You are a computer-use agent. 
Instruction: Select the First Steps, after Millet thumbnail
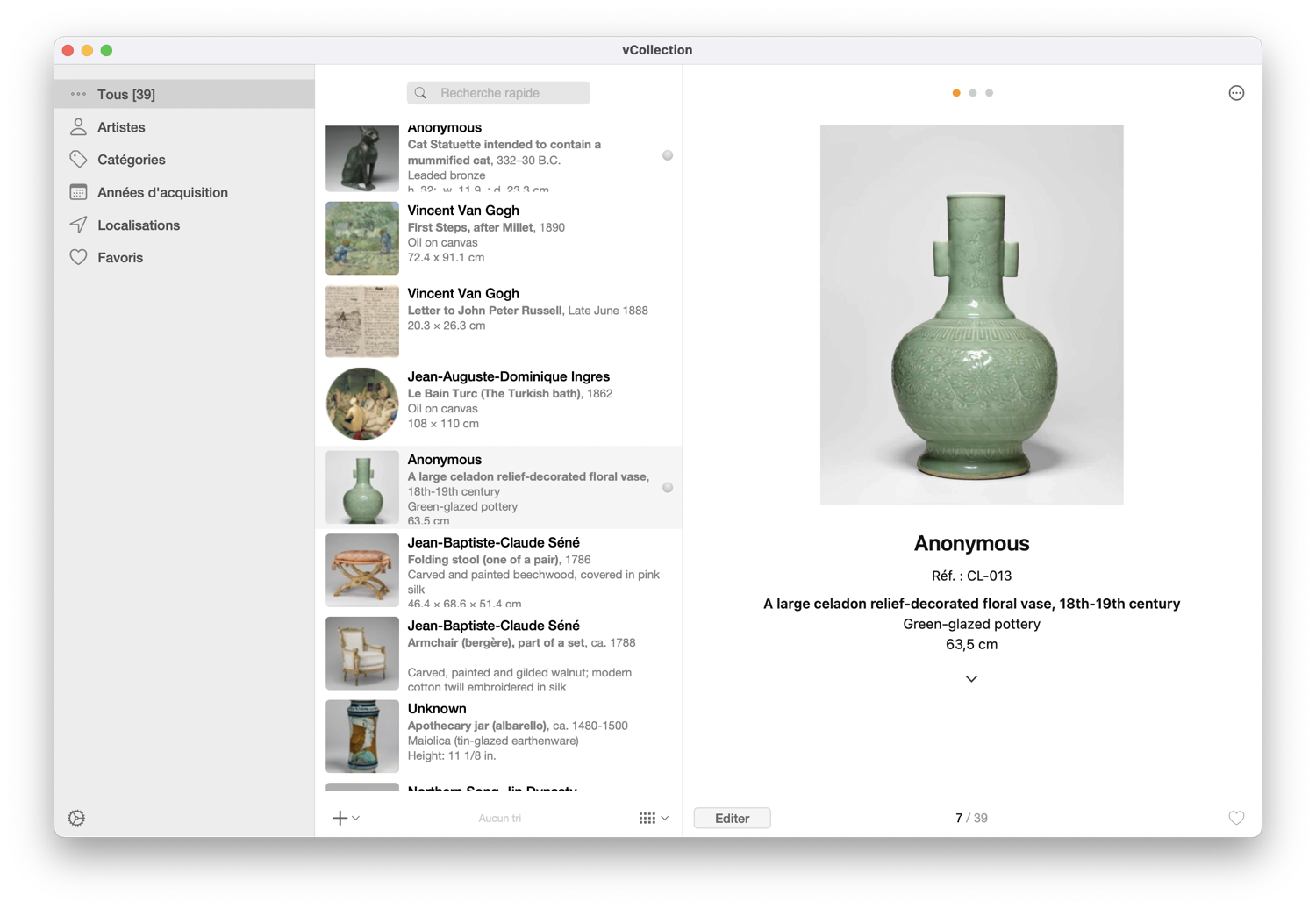pos(362,238)
